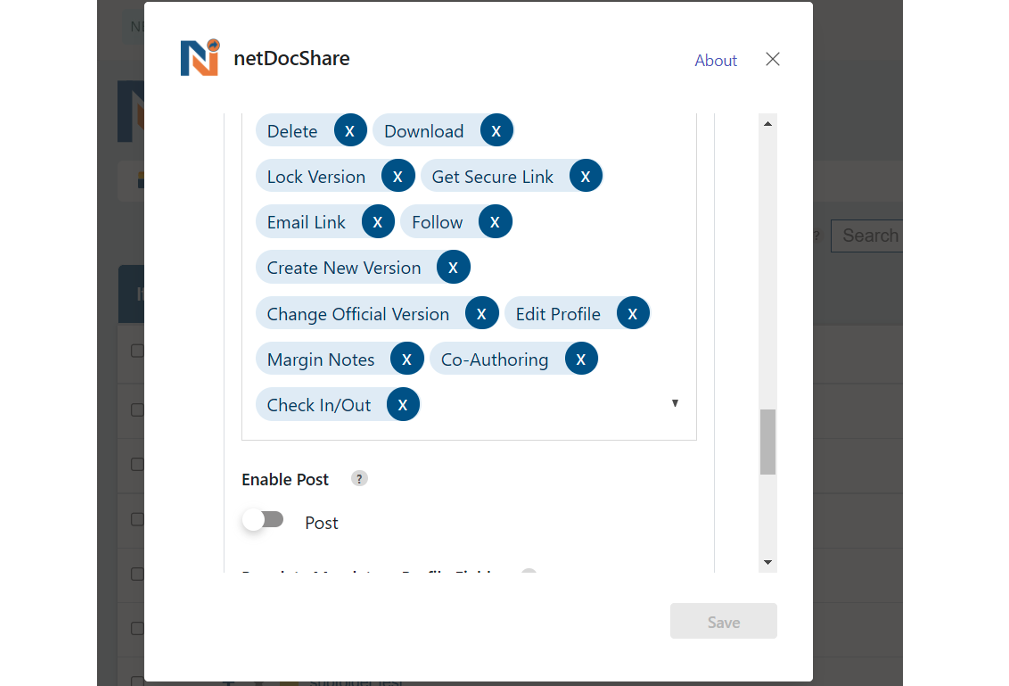This screenshot has height=686, width=1009.
Task: Click the Lock Version tag label
Action: pos(316,177)
